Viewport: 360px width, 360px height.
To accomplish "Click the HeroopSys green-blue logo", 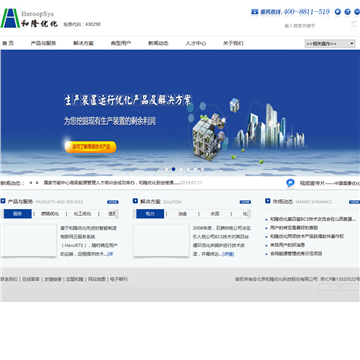I will pos(10,18).
